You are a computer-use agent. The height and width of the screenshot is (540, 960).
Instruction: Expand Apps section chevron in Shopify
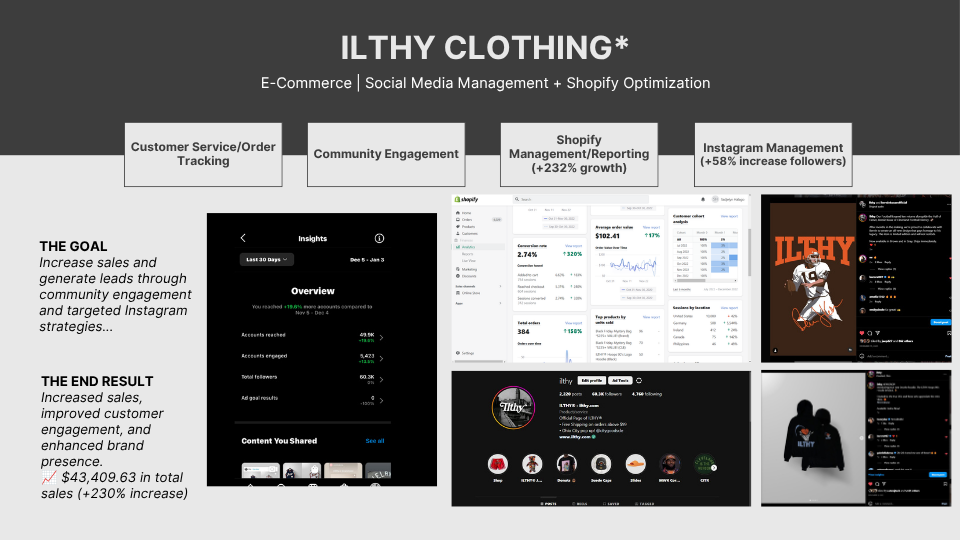[x=500, y=303]
